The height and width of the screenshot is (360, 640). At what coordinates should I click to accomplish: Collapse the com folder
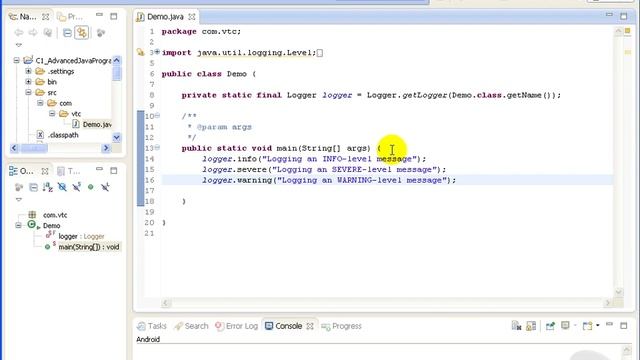pyautogui.click(x=40, y=103)
